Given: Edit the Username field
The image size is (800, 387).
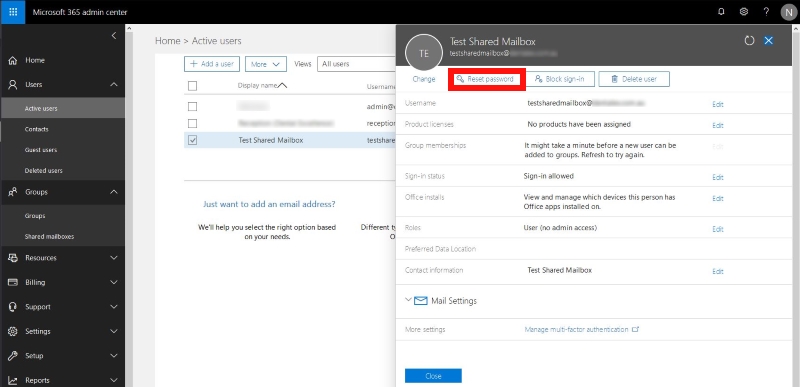Looking at the screenshot, I should (x=718, y=105).
